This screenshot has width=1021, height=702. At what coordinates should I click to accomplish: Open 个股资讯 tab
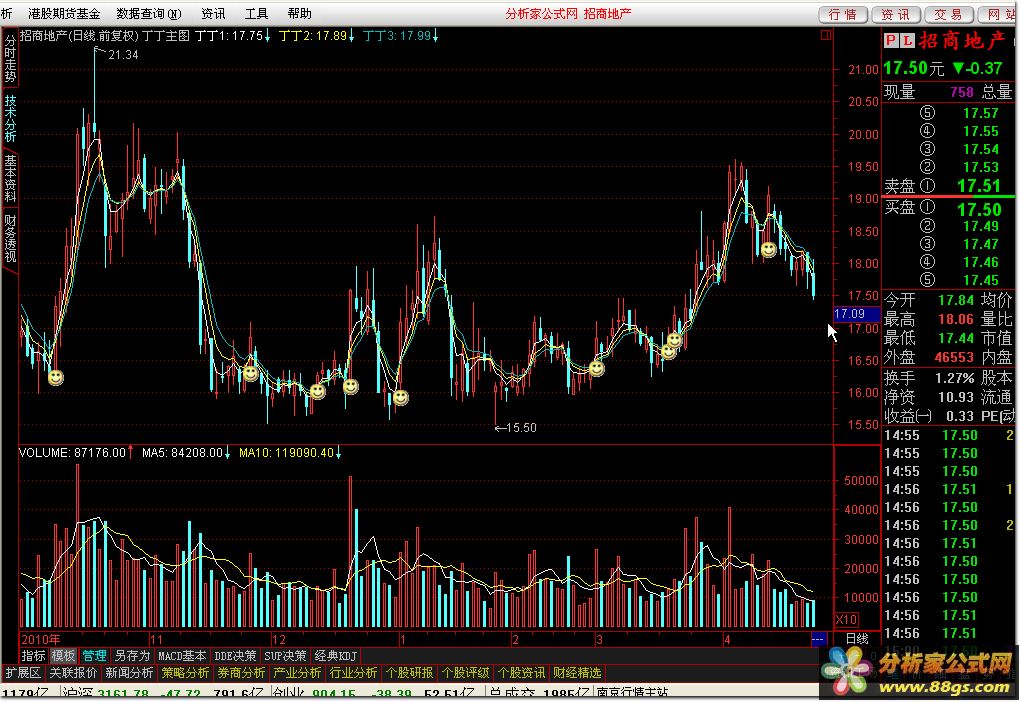(522, 673)
